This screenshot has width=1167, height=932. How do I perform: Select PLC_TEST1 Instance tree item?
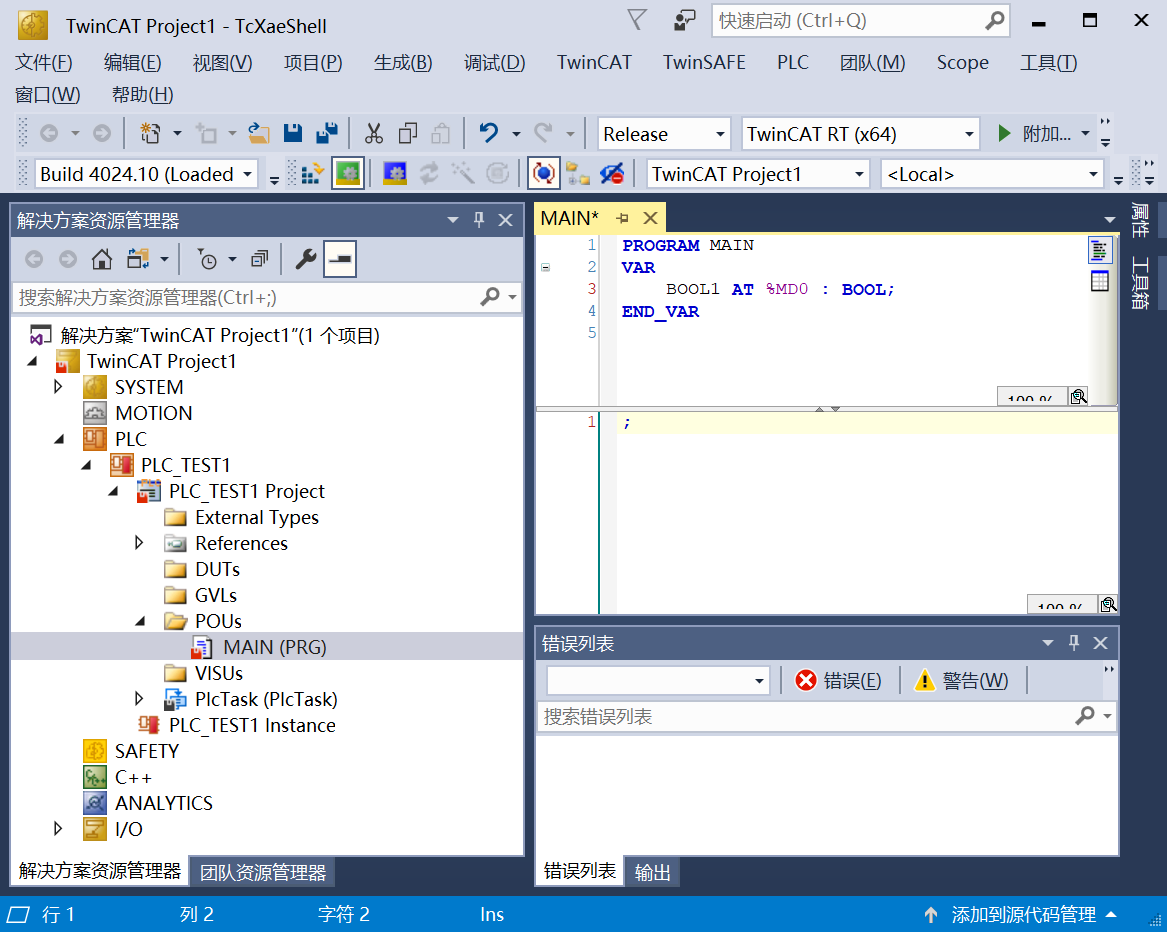(252, 725)
